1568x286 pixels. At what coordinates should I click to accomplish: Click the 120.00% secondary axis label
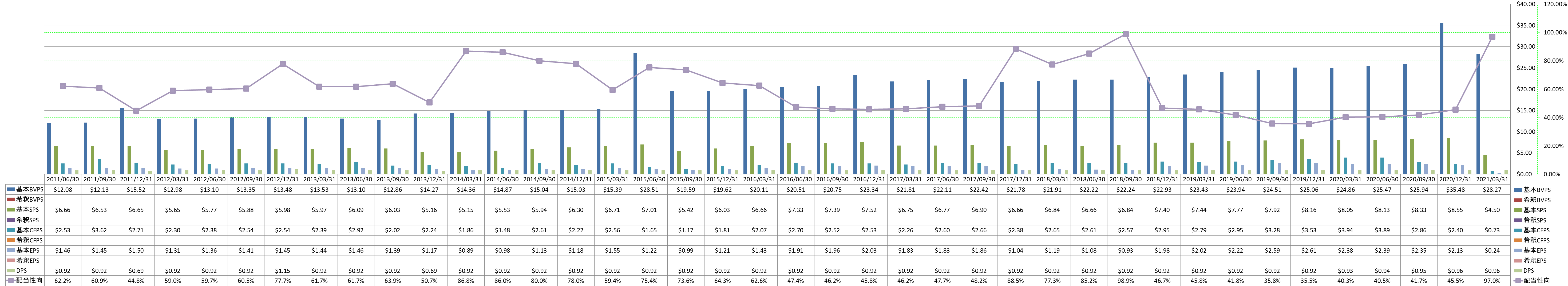coord(1555,4)
